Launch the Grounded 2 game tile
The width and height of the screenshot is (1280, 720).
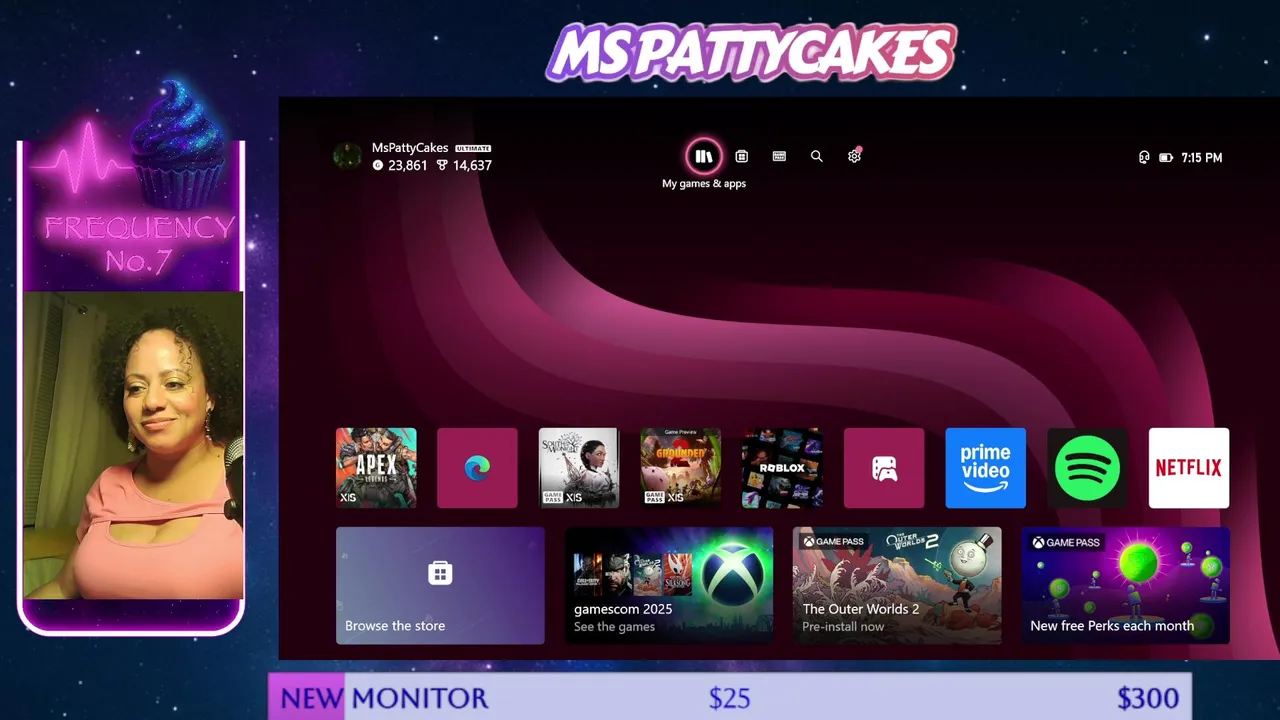tap(681, 468)
